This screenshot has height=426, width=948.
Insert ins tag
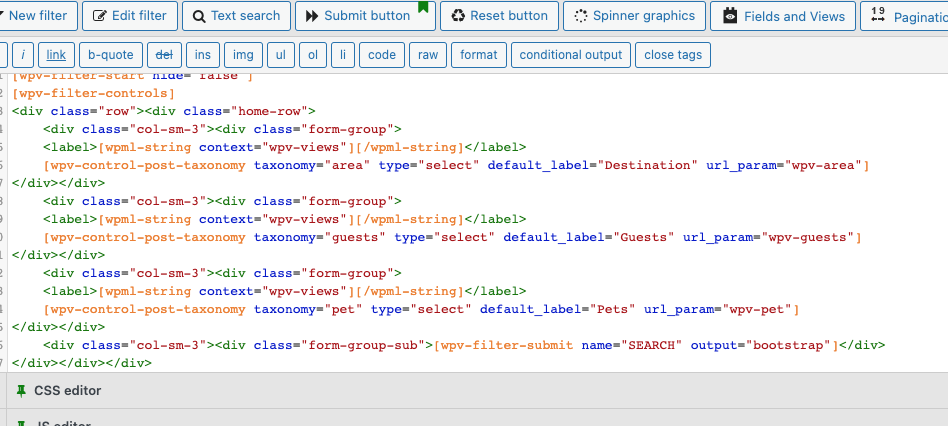[x=203, y=55]
